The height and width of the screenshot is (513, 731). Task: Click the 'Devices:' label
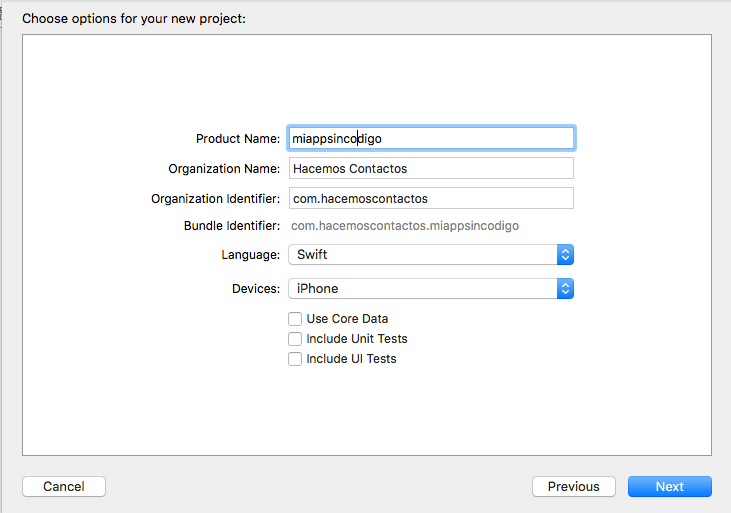(256, 289)
